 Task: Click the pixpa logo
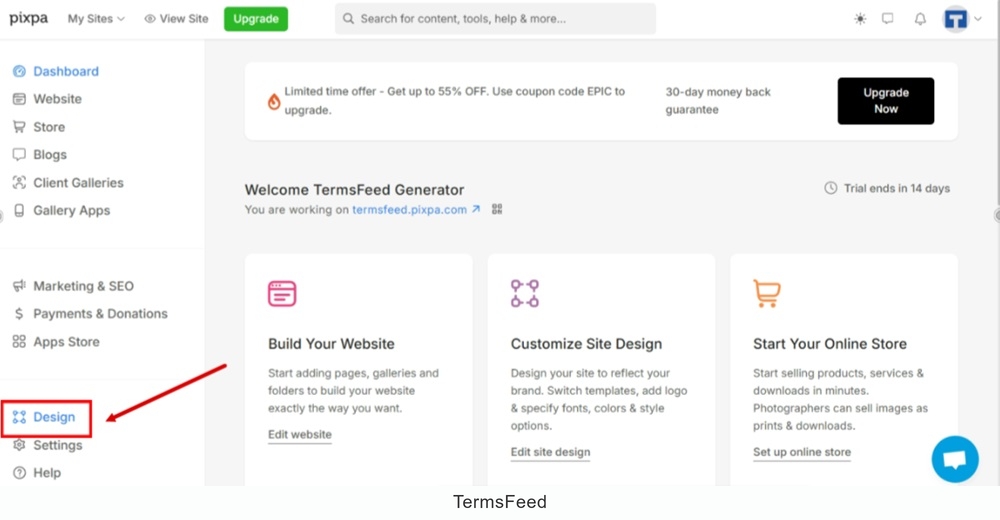[x=28, y=19]
